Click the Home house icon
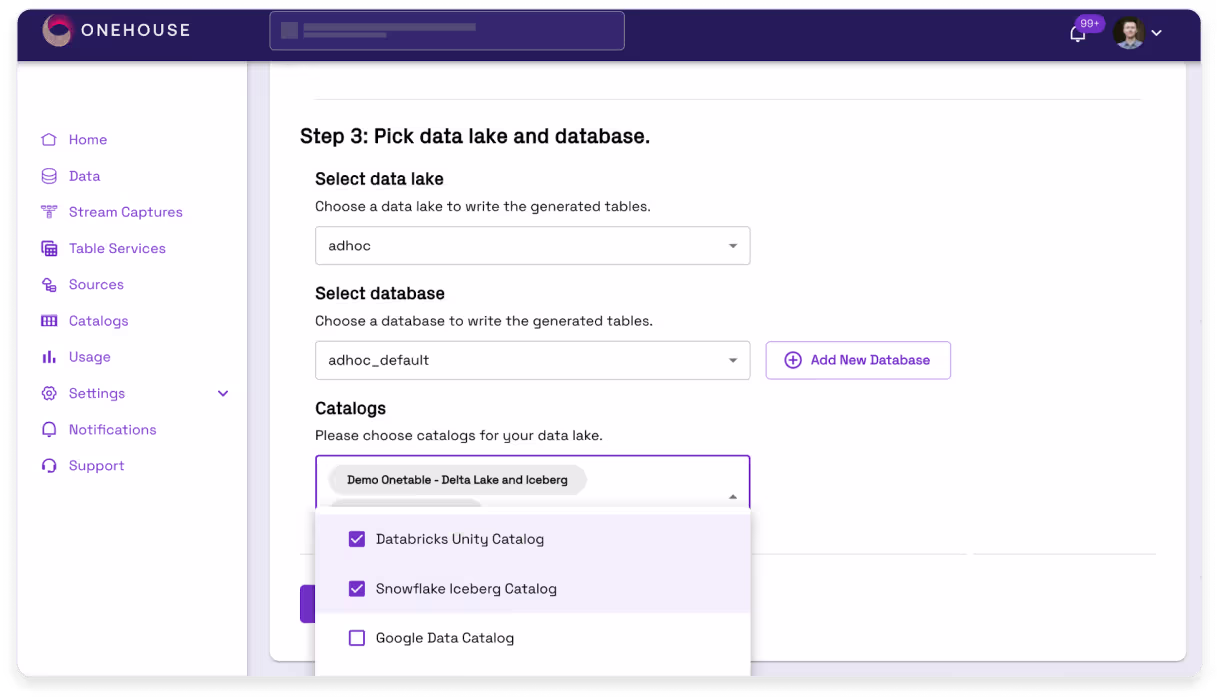Image resolution: width=1217 pixels, height=699 pixels. coord(49,140)
